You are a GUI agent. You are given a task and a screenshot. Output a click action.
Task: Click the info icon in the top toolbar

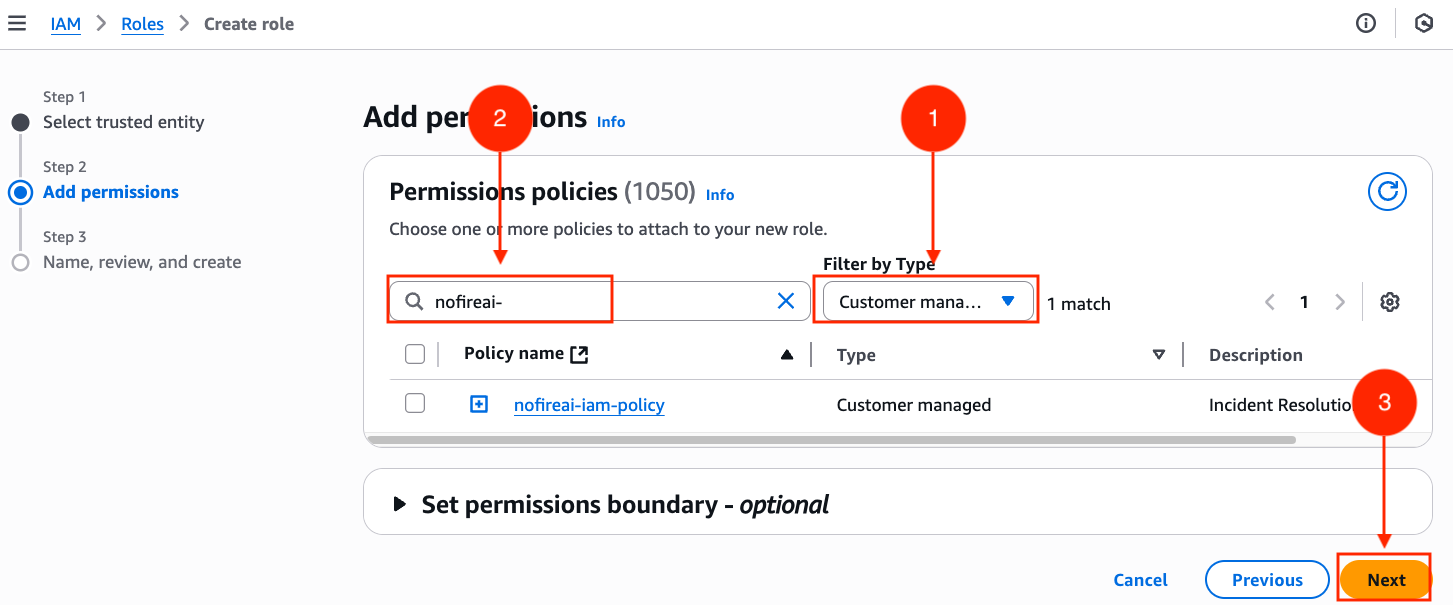pyautogui.click(x=1366, y=23)
